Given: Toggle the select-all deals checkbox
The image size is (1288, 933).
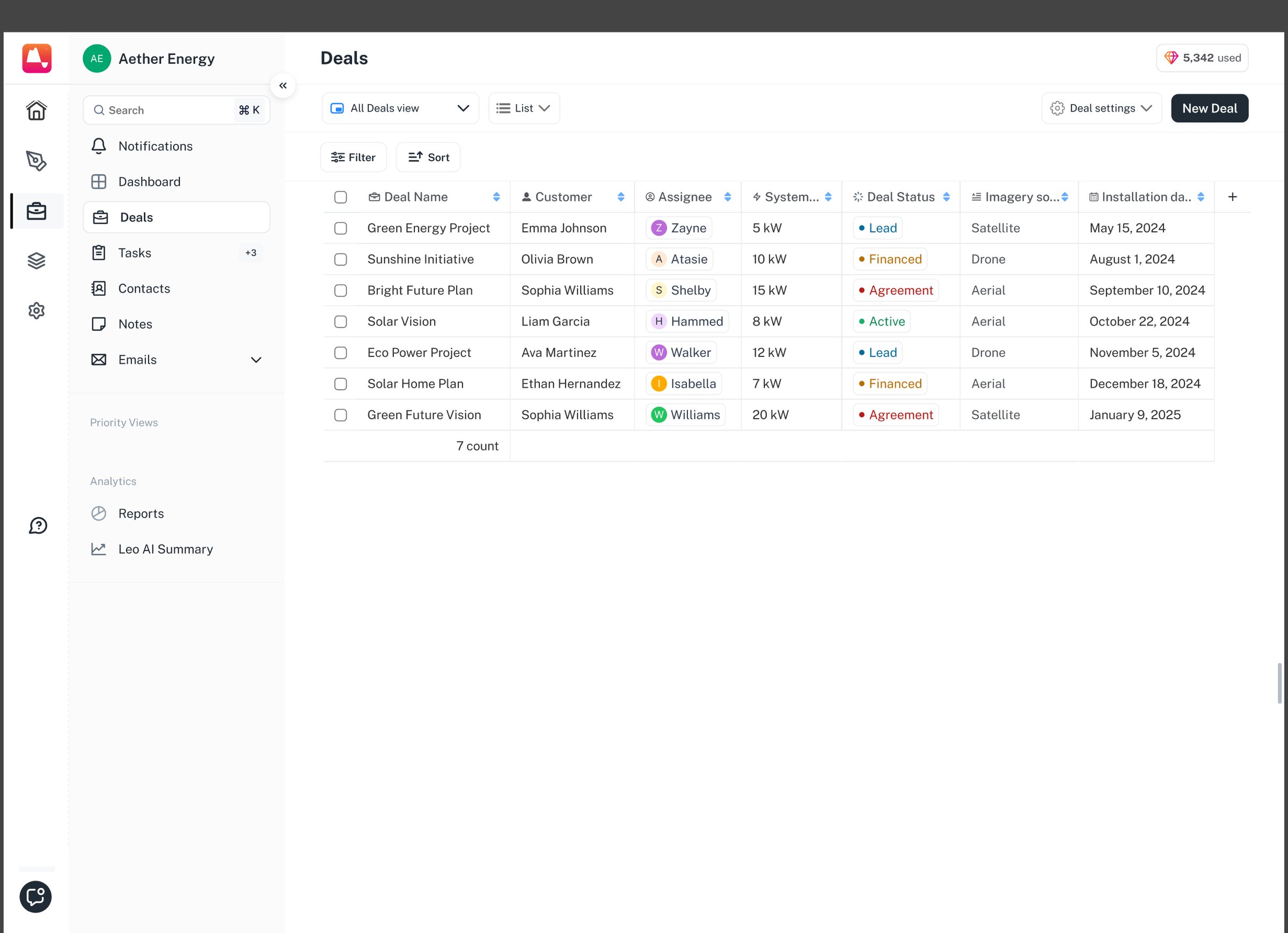Looking at the screenshot, I should (x=341, y=196).
